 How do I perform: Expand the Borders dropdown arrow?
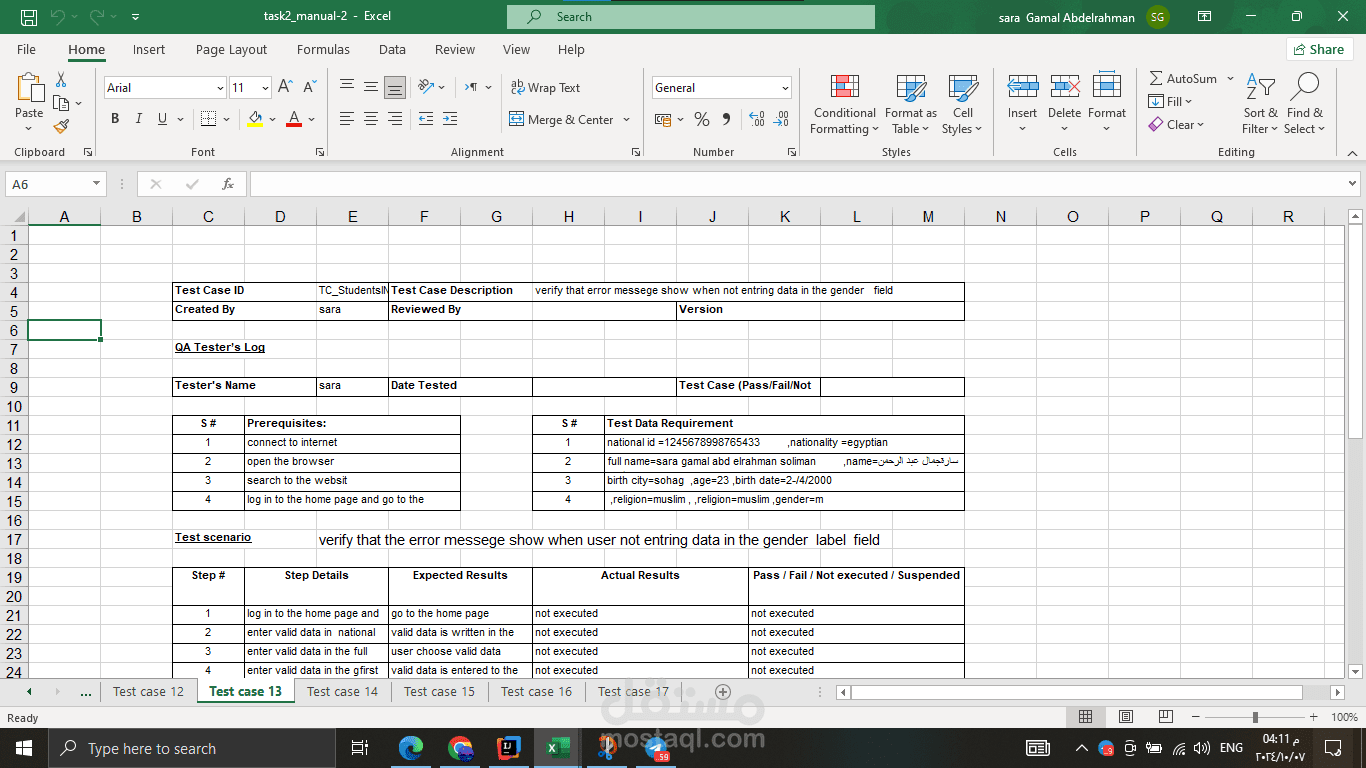pos(226,119)
